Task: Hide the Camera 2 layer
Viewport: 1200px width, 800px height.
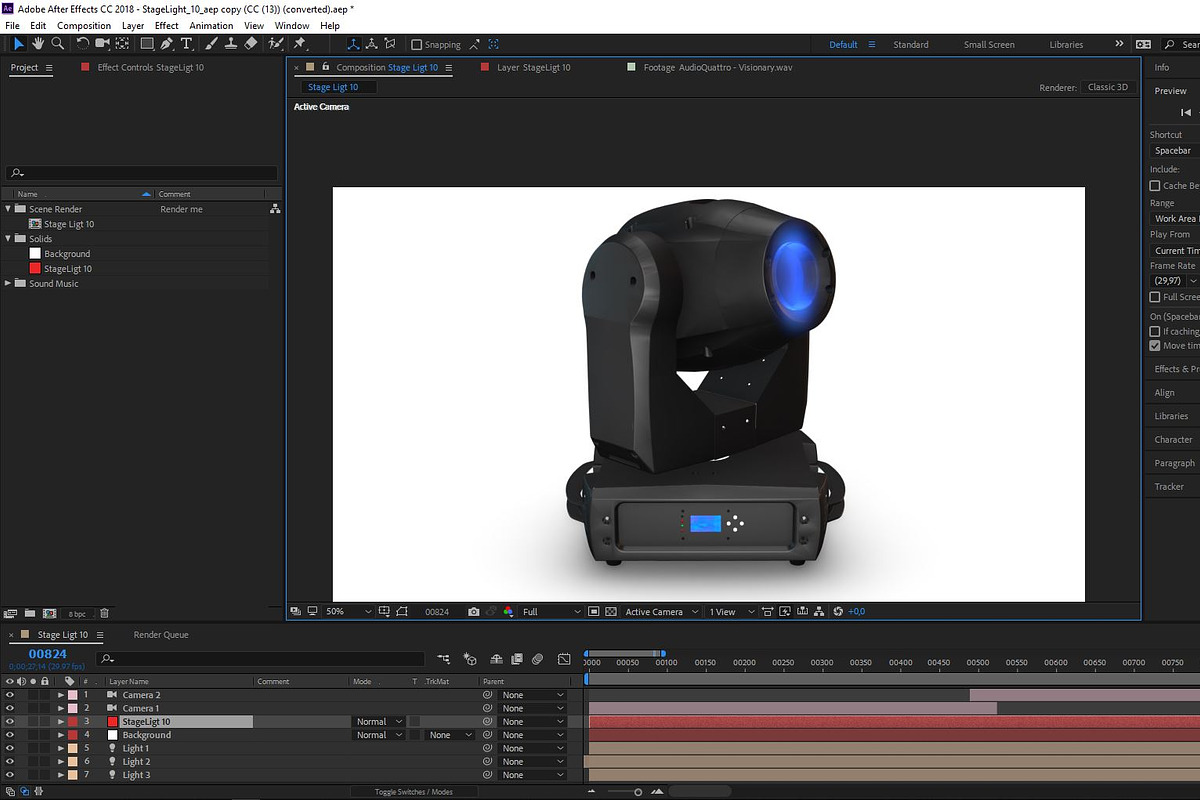Action: click(10, 694)
